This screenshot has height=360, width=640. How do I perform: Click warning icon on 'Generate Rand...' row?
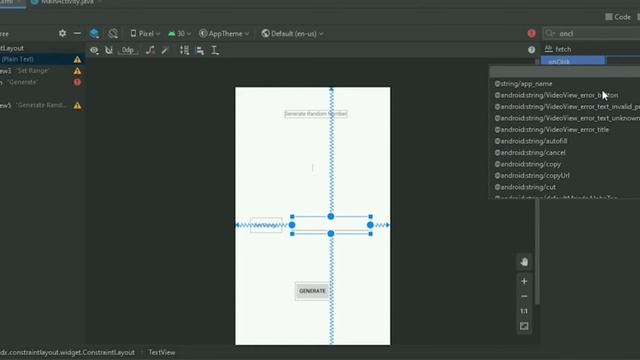(x=77, y=105)
